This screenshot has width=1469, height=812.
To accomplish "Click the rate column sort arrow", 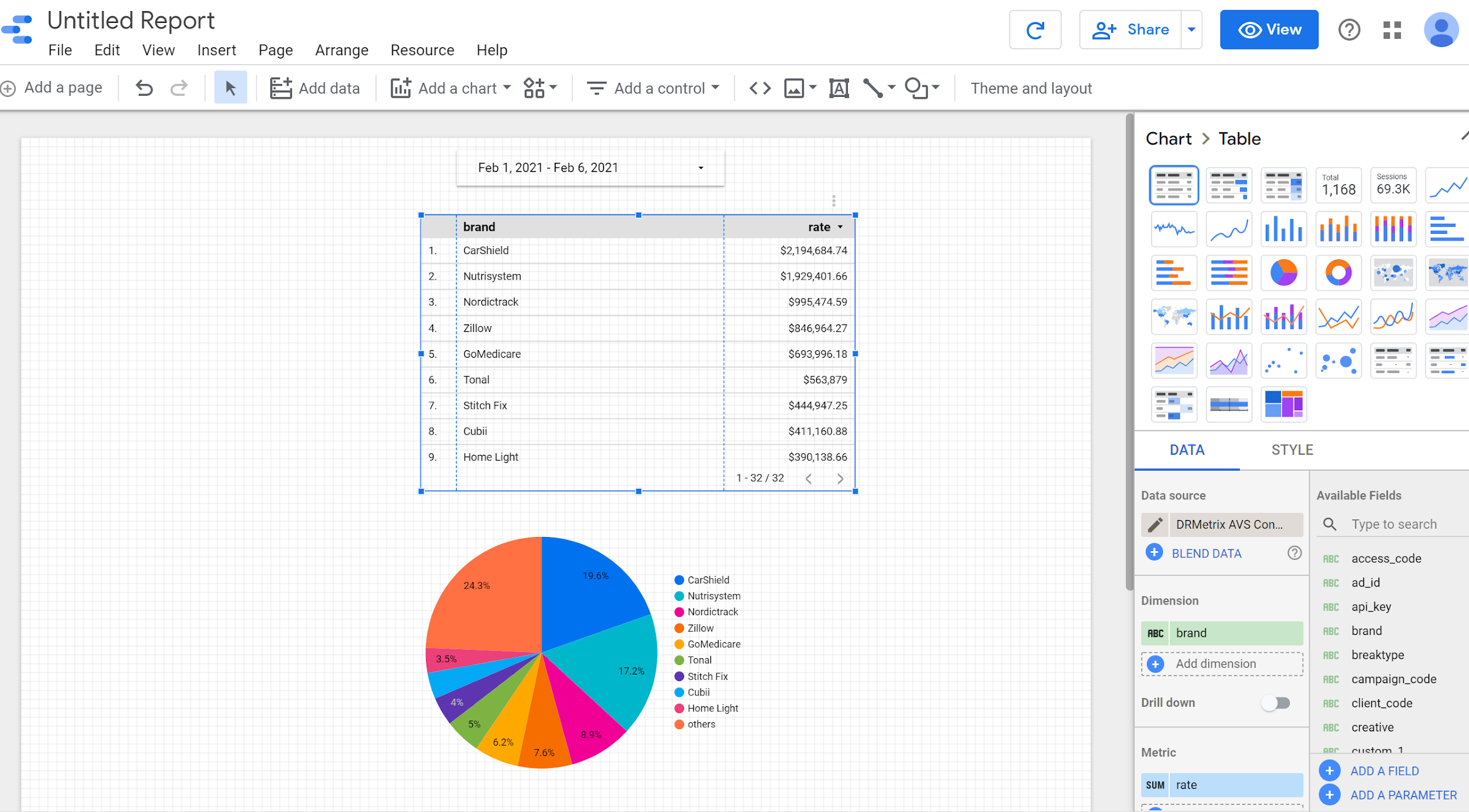I will point(840,227).
